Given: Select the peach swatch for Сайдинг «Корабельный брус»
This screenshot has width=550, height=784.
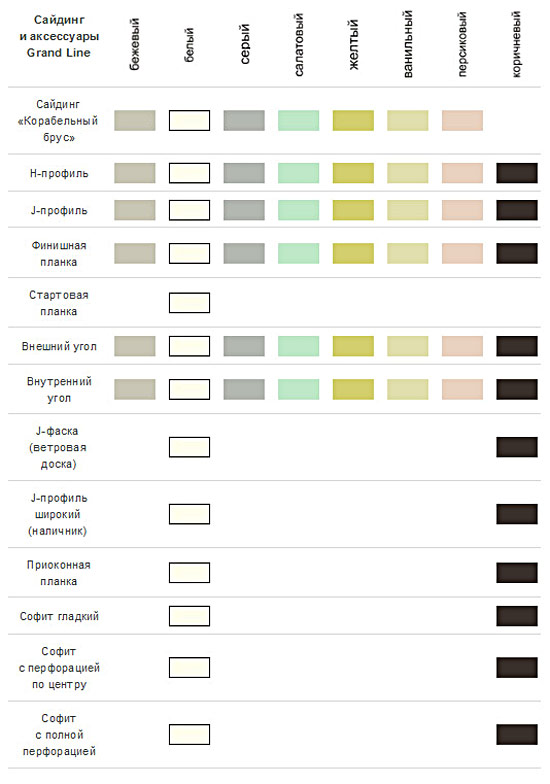Looking at the screenshot, I should tap(462, 120).
